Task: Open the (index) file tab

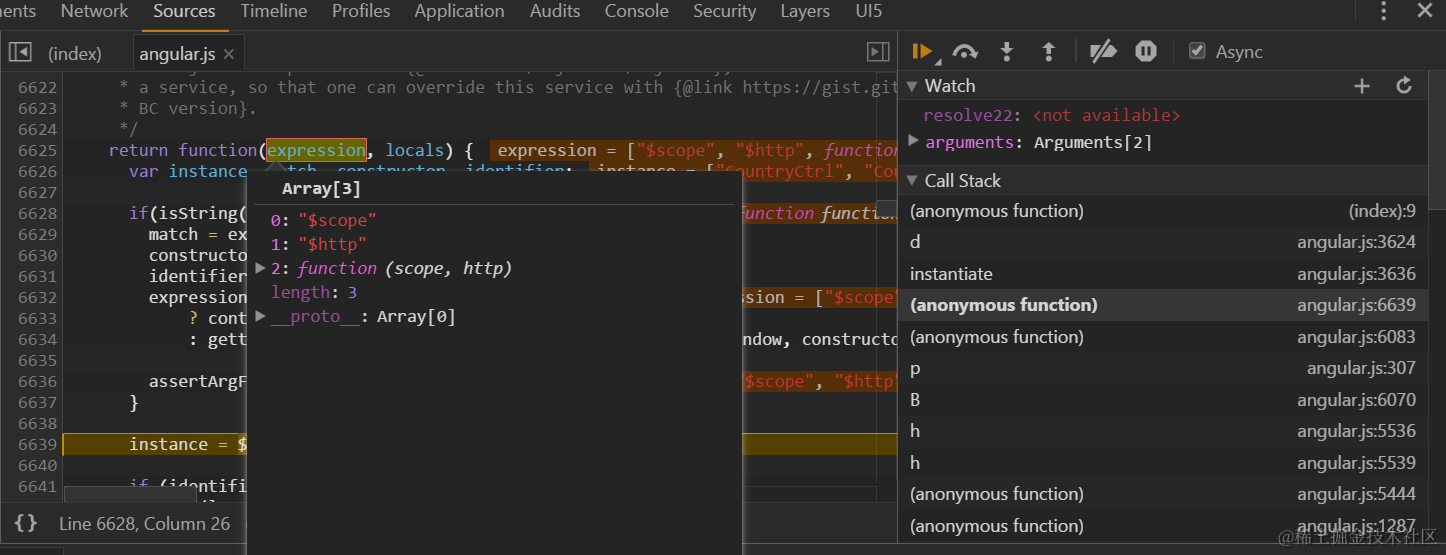Action: pyautogui.click(x=75, y=54)
